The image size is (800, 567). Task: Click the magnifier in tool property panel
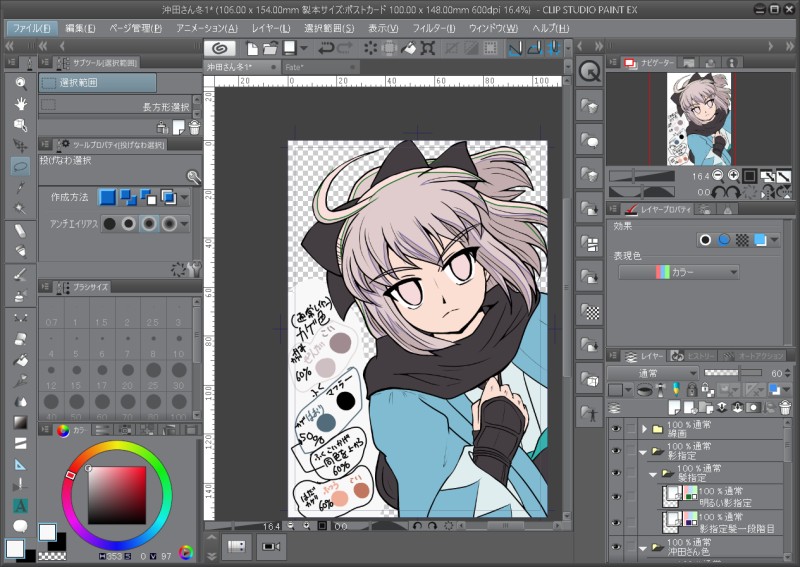[193, 177]
